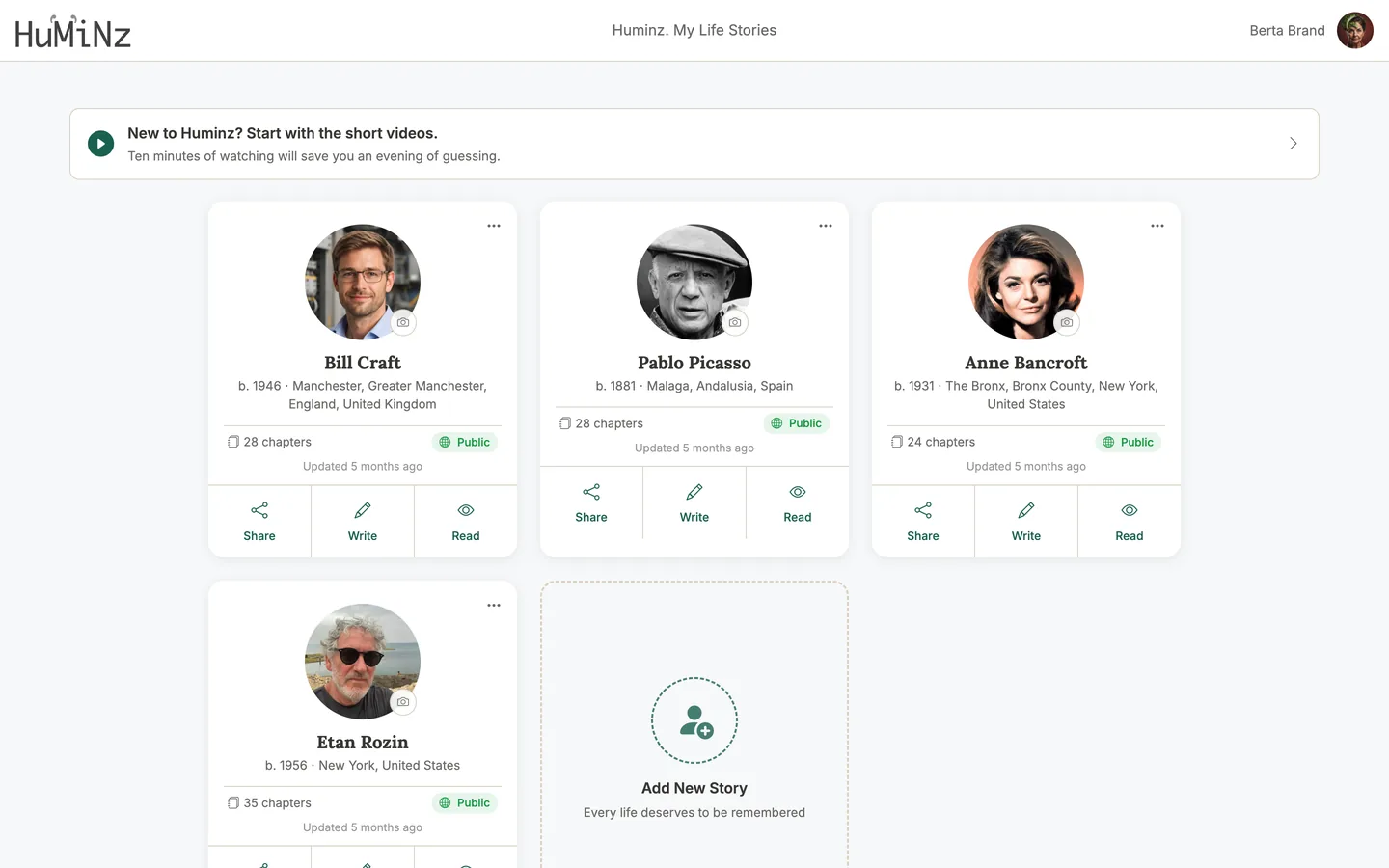Write in Bill Craft's story
Image resolution: width=1389 pixels, height=868 pixels.
point(363,522)
